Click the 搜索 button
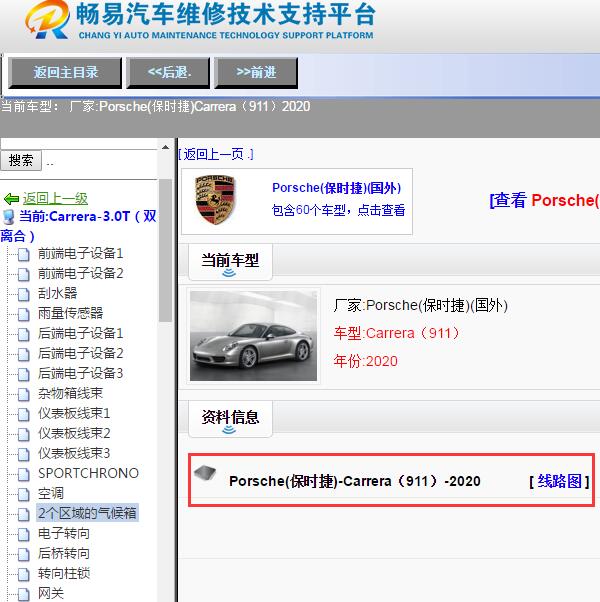 point(21,160)
